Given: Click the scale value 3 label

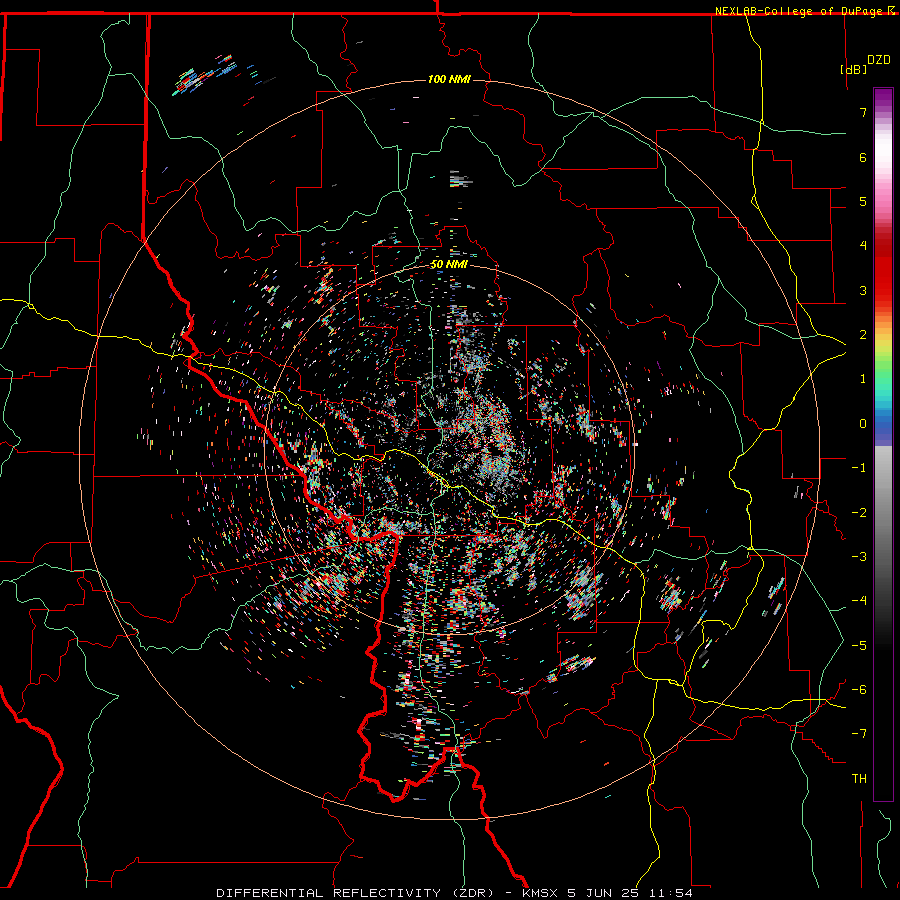Looking at the screenshot, I should 863,290.
